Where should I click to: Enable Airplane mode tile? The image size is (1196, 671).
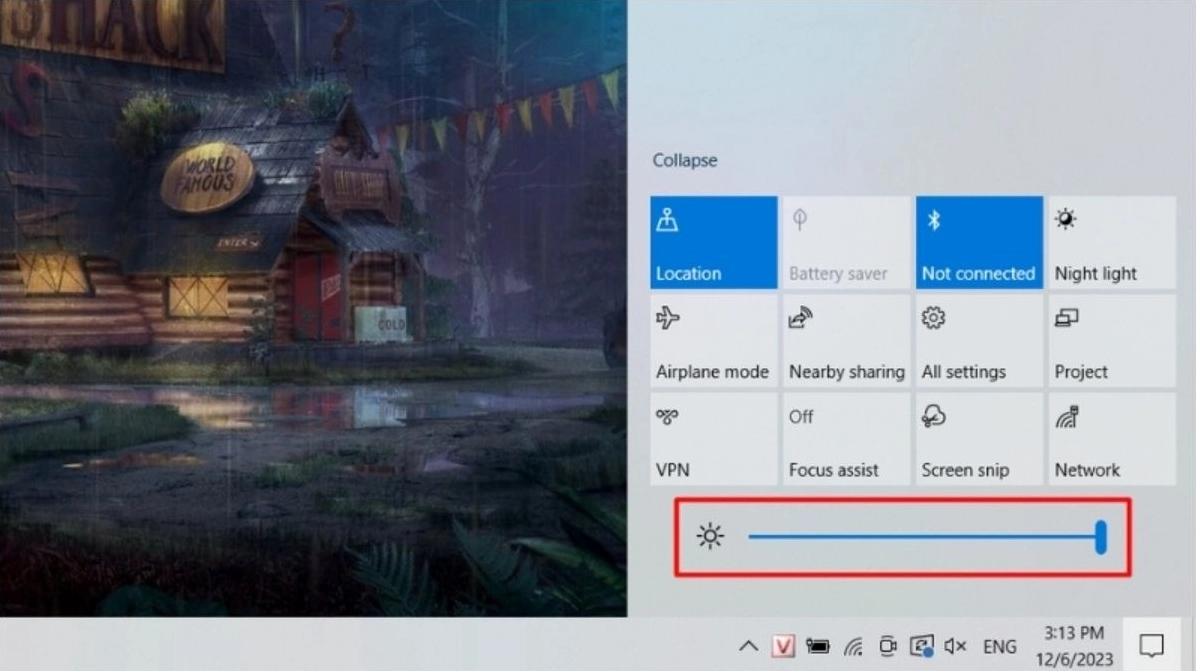point(713,341)
